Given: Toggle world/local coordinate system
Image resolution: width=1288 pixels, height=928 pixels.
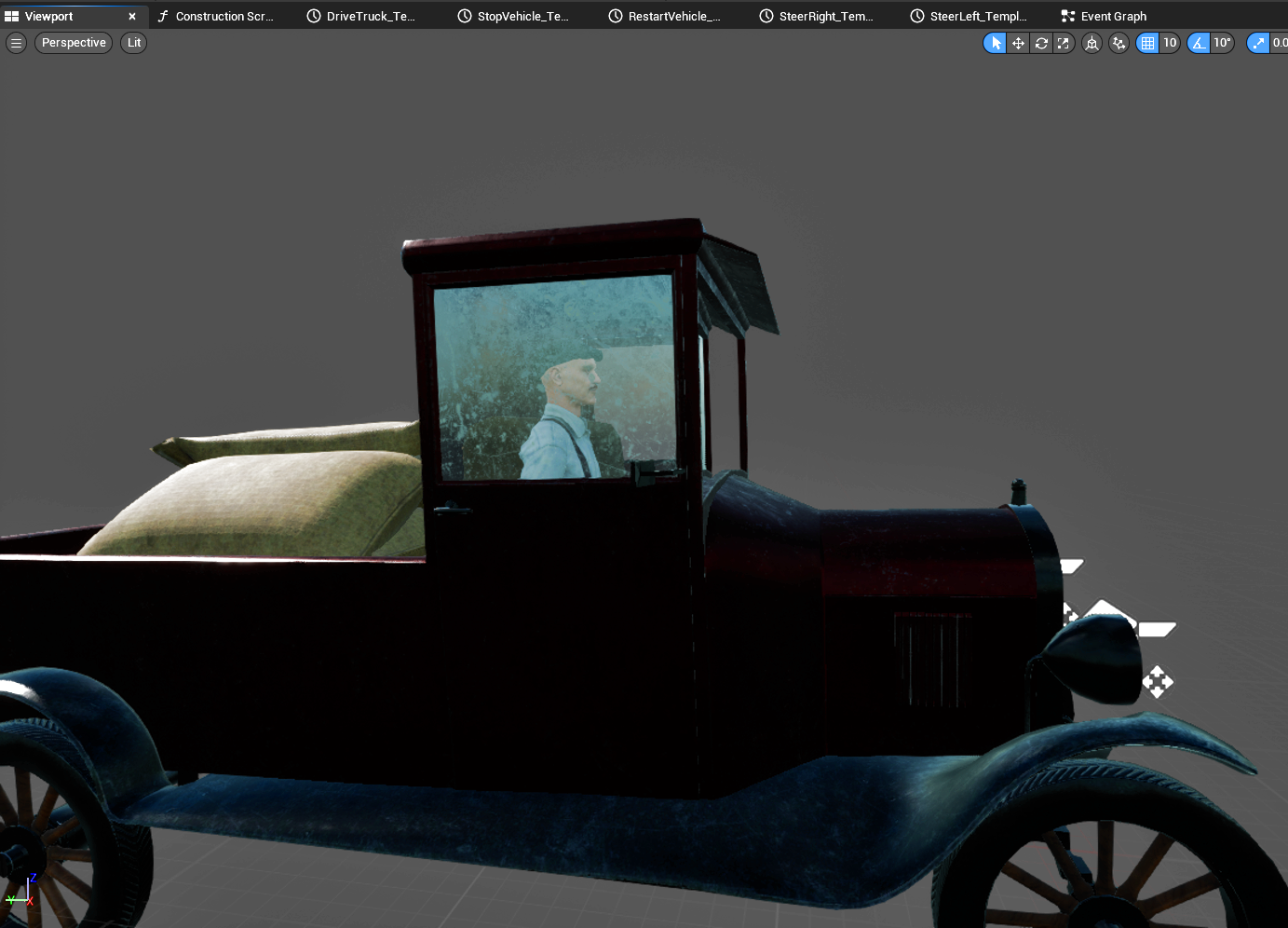Looking at the screenshot, I should (1092, 43).
